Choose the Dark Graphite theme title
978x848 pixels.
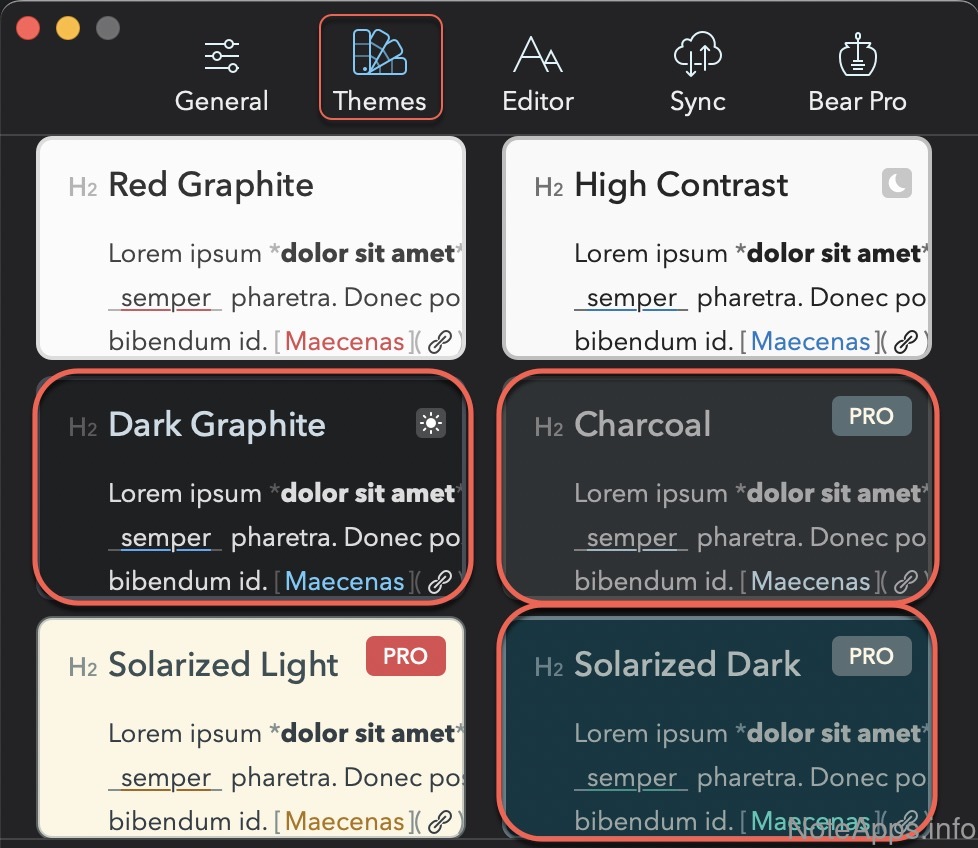pyautogui.click(x=216, y=425)
